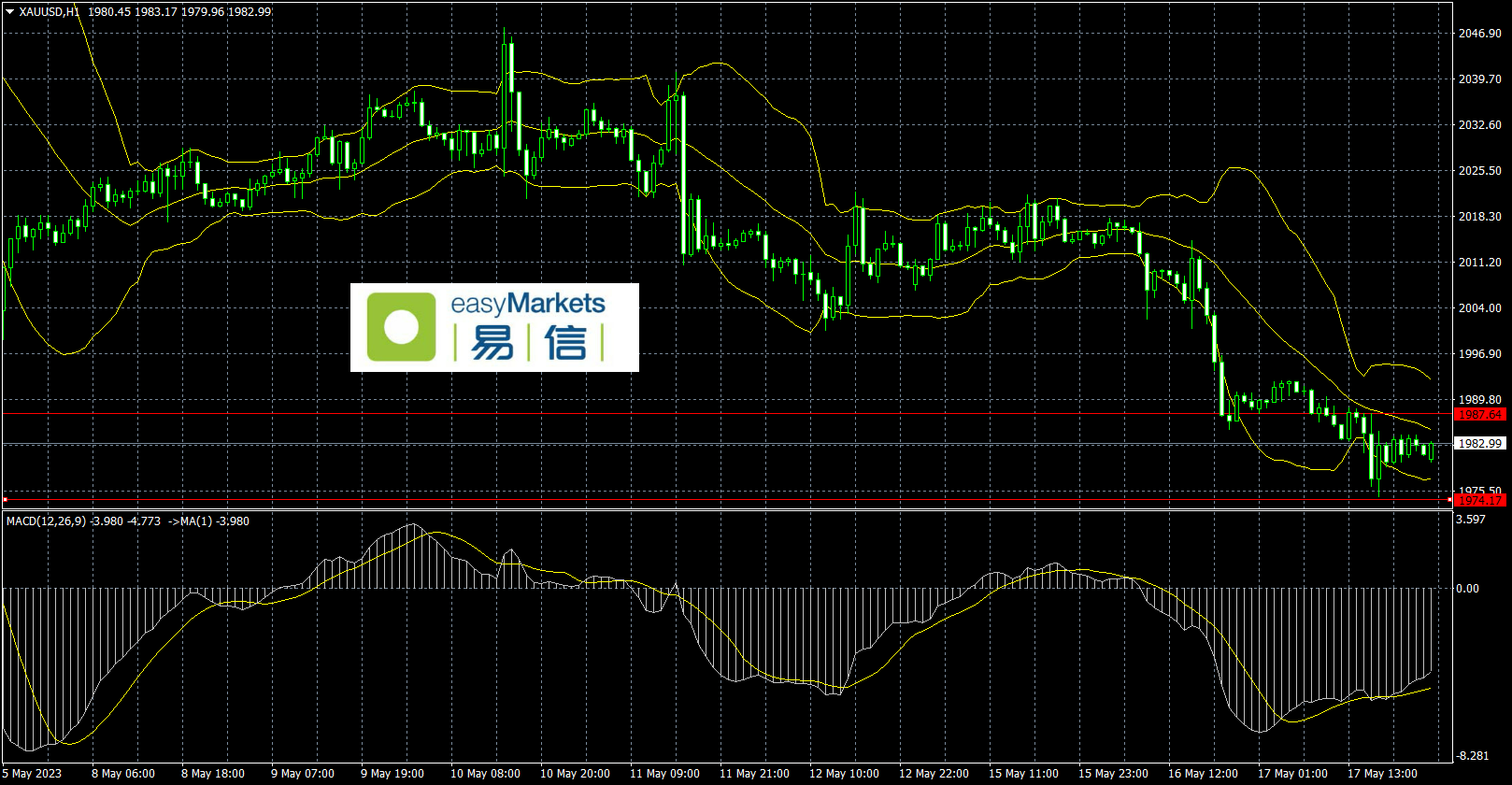Select the red 1974.17 price level label
This screenshot has height=785, width=1512.
point(1480,500)
